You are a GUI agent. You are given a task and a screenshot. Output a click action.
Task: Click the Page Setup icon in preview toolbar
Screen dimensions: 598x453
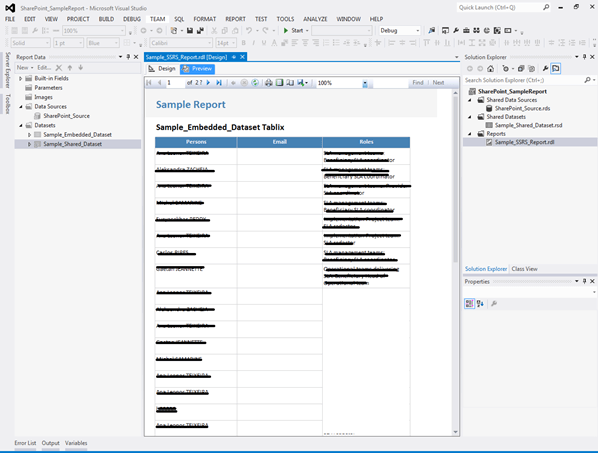click(290, 82)
